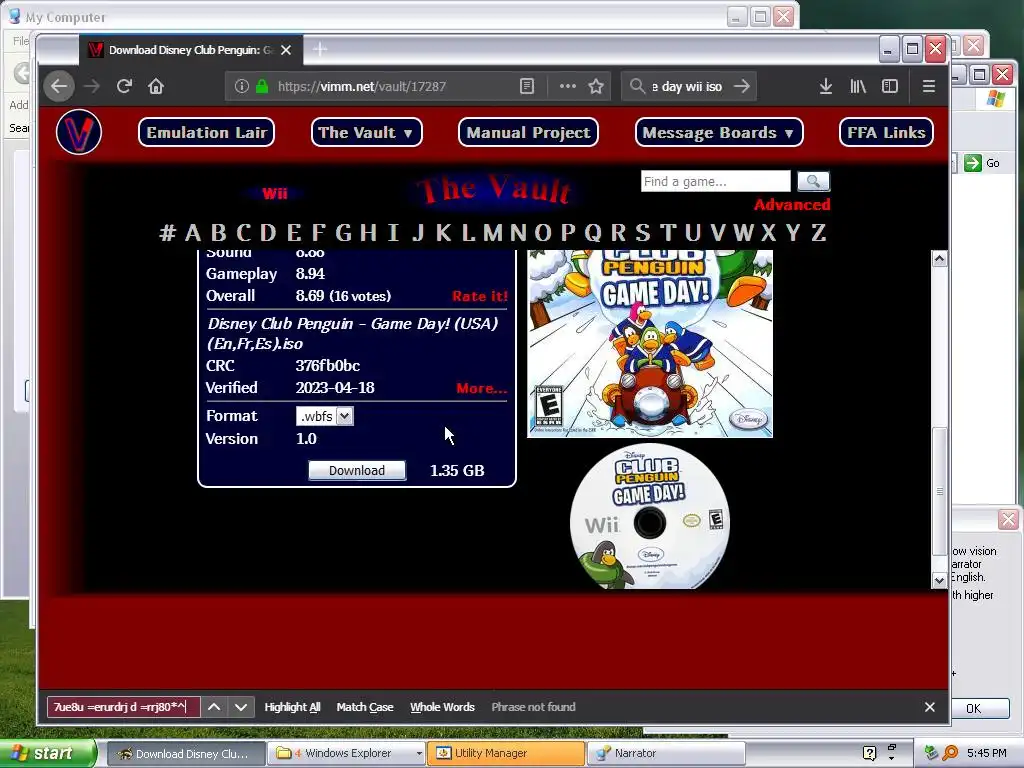Browse games starting with letter Z
This screenshot has height=768, width=1024.
point(818,232)
